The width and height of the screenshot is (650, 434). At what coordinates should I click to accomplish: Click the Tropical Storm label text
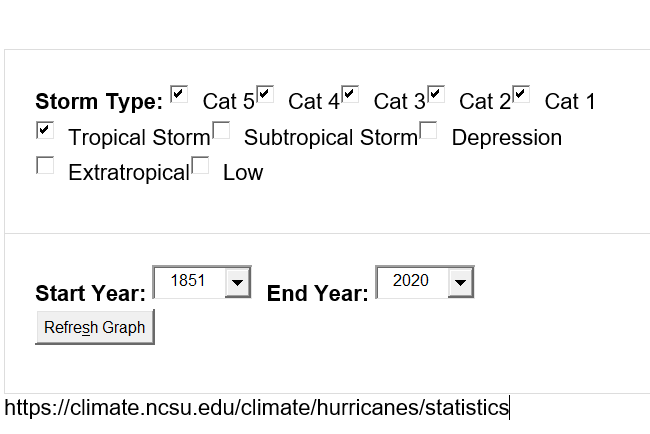coord(139,138)
